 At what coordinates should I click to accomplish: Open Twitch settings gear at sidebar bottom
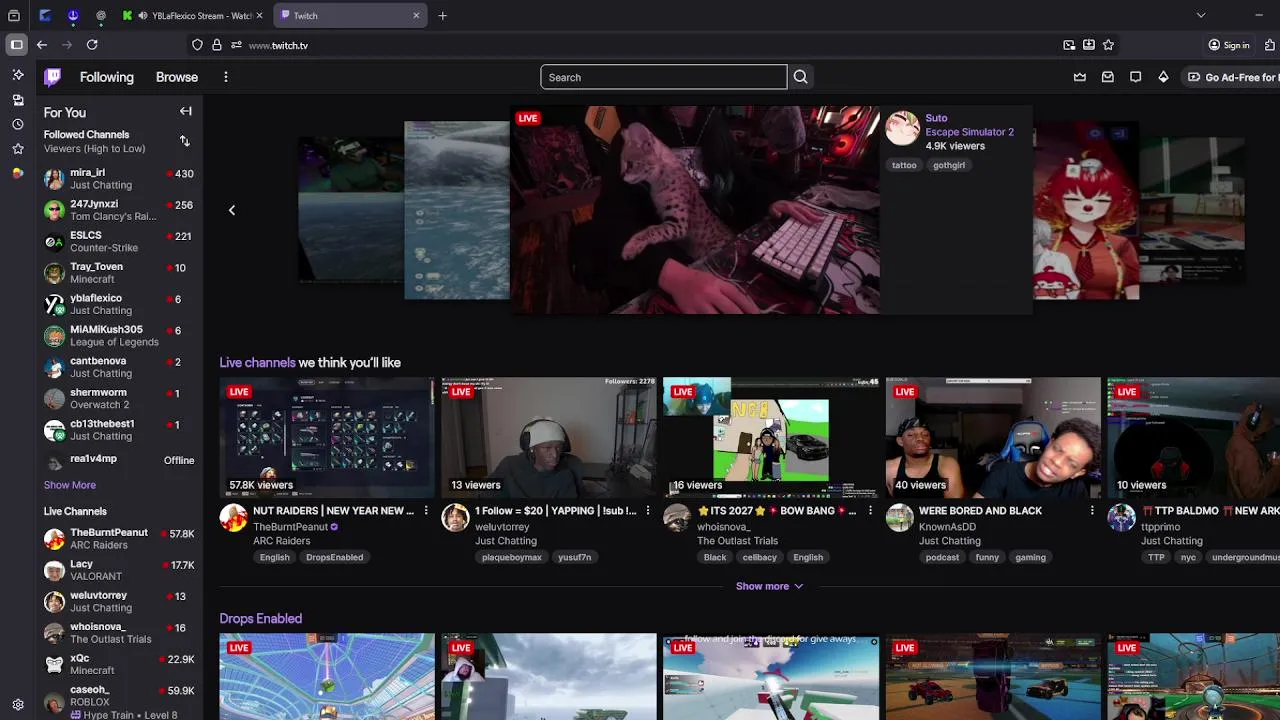[x=18, y=704]
